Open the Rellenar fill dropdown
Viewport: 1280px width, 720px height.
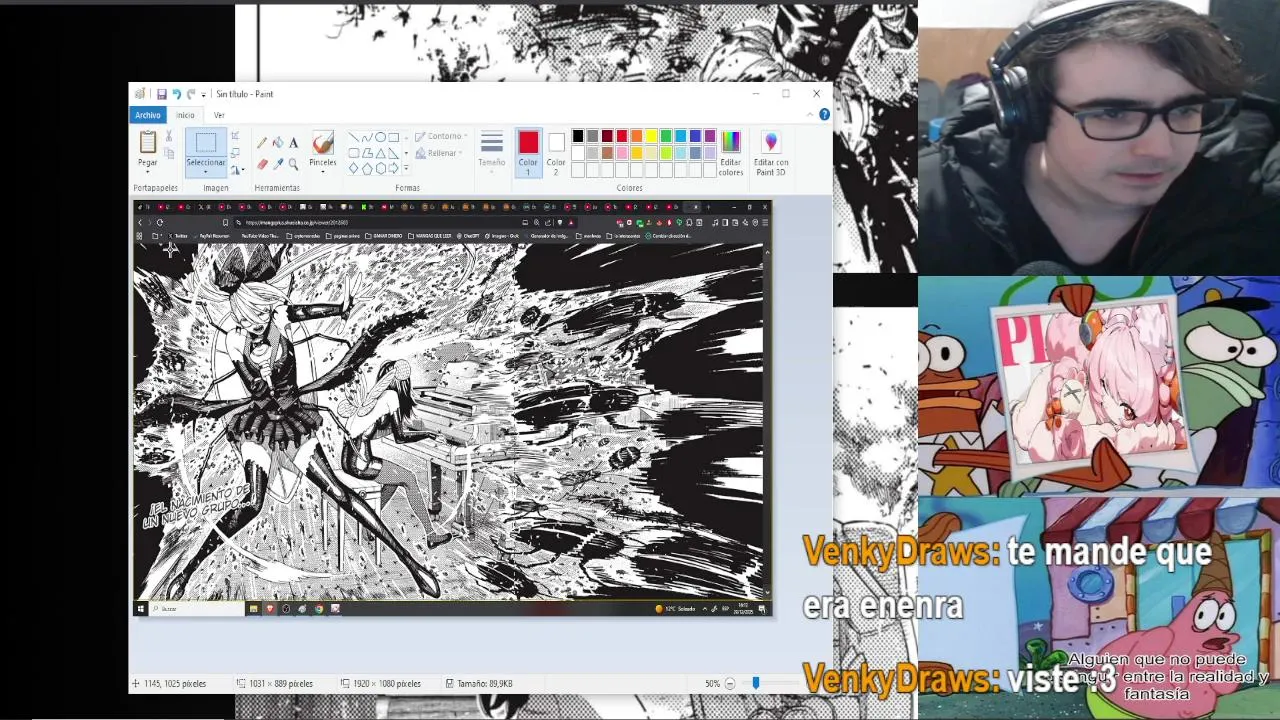(x=440, y=153)
